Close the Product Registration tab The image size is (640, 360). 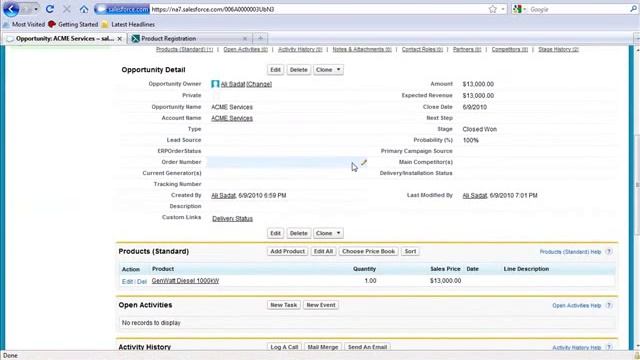point(245,38)
